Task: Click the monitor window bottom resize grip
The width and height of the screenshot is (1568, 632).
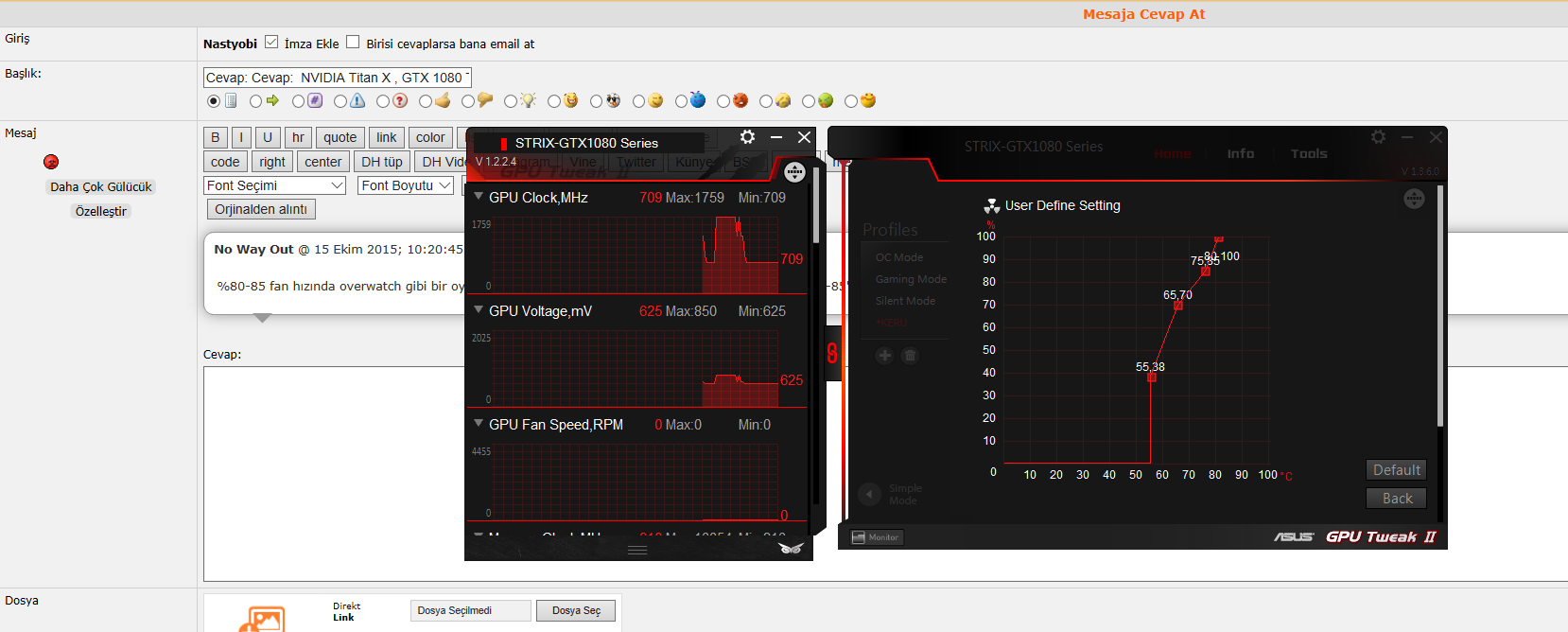Action: pos(637,550)
